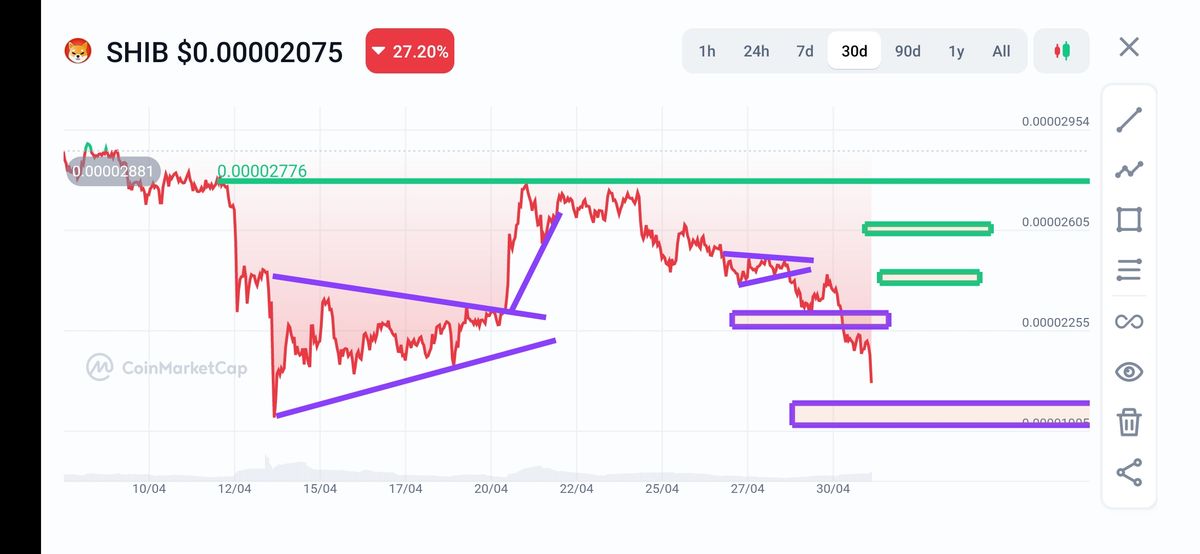Toggle drawings visibility with eye icon
The image size is (1200, 554).
tap(1129, 372)
